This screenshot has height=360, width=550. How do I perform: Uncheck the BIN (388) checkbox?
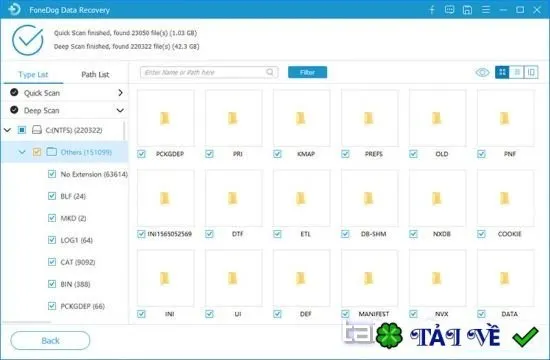pyautogui.click(x=52, y=284)
